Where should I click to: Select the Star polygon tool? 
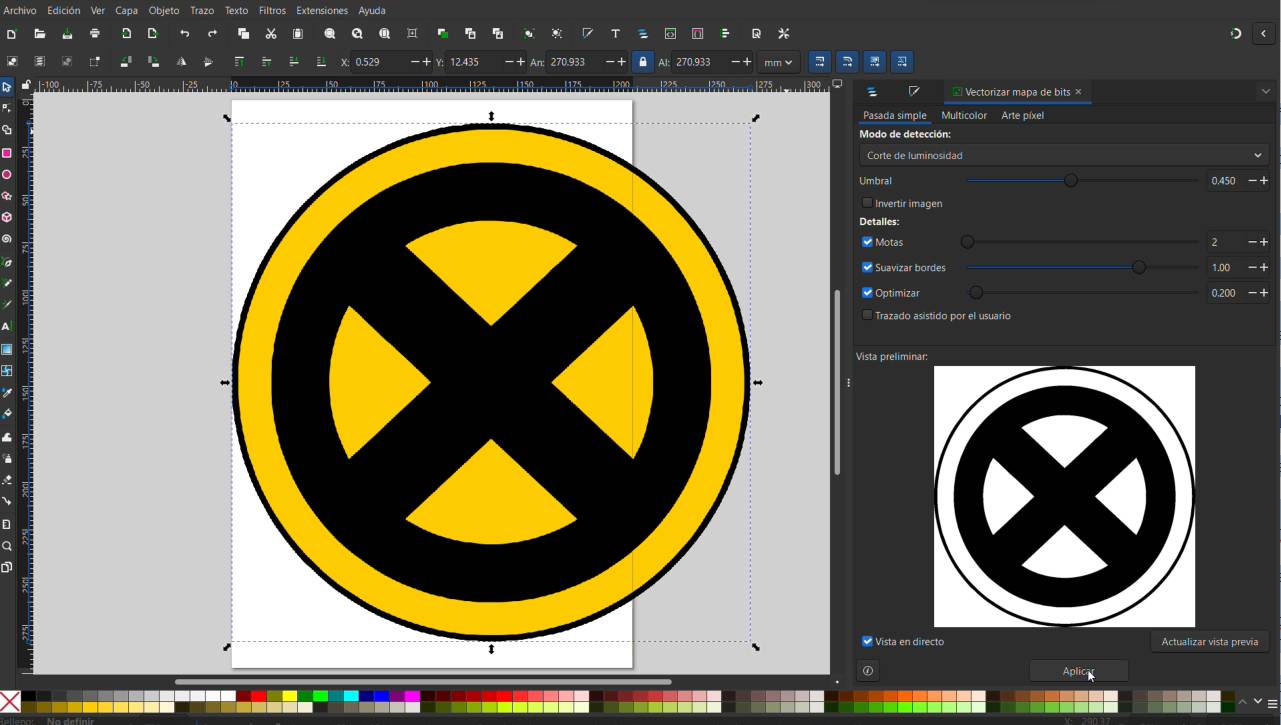coord(7,196)
